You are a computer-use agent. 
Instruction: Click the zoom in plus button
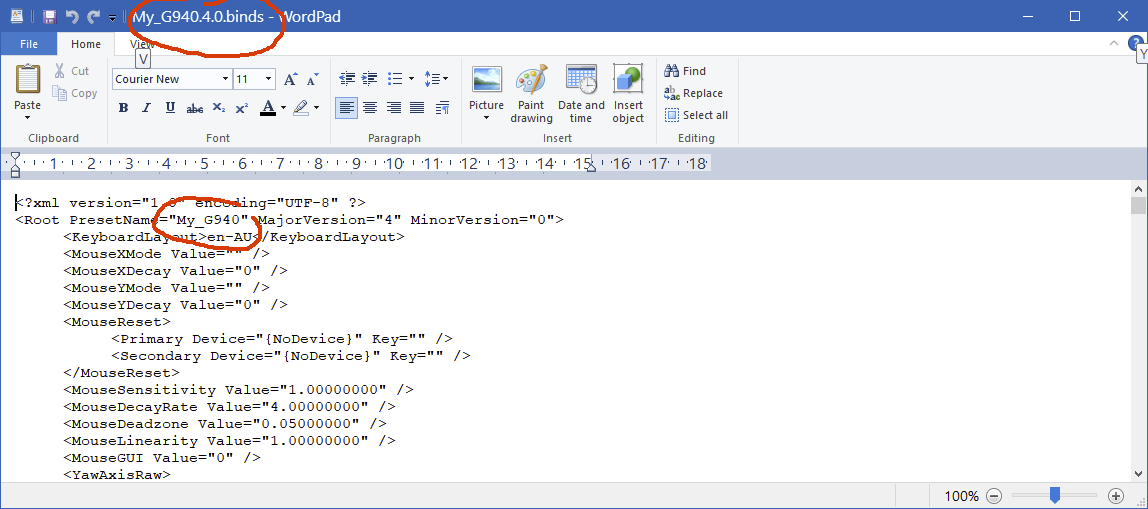pos(1116,496)
